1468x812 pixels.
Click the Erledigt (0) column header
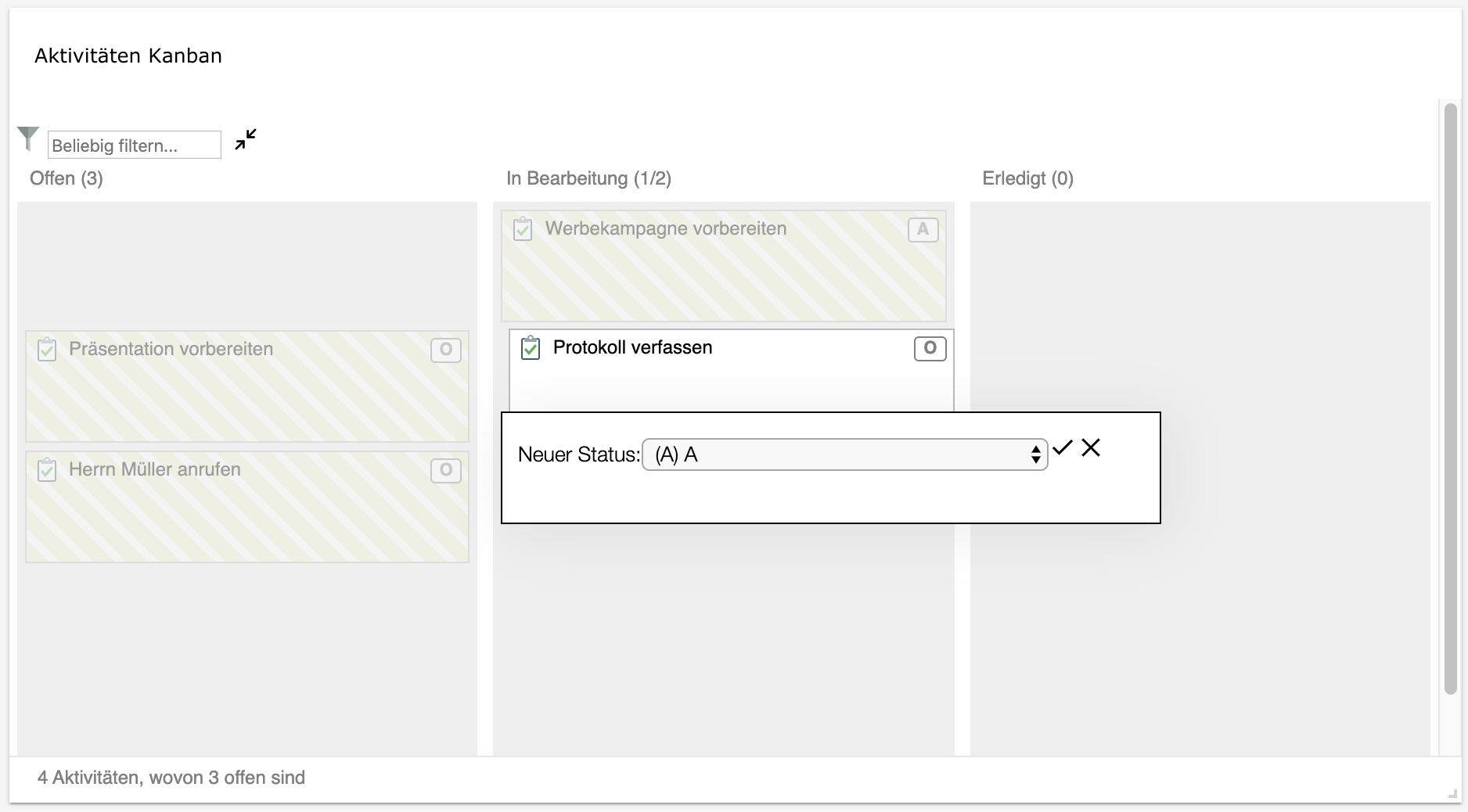coord(1027,178)
